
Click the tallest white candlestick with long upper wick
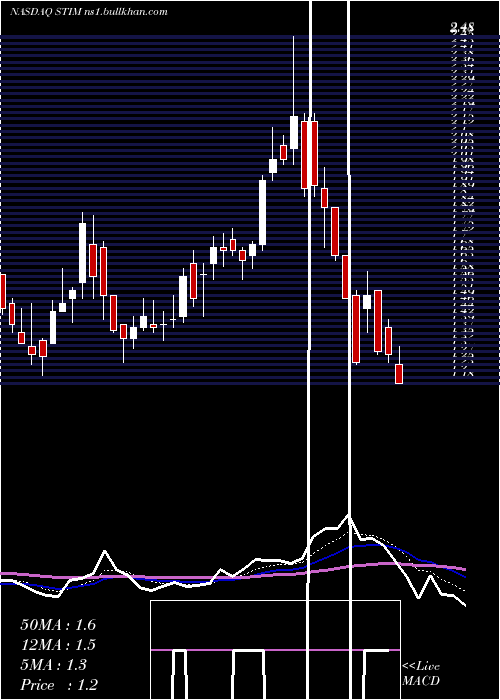(294, 100)
